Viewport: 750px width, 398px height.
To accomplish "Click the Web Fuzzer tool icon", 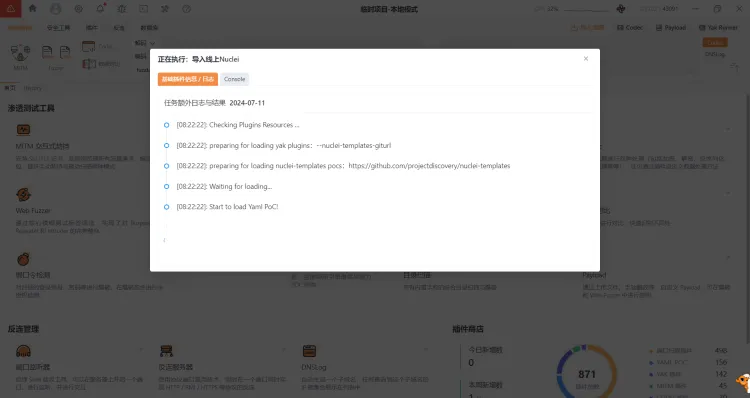I will coord(23,195).
